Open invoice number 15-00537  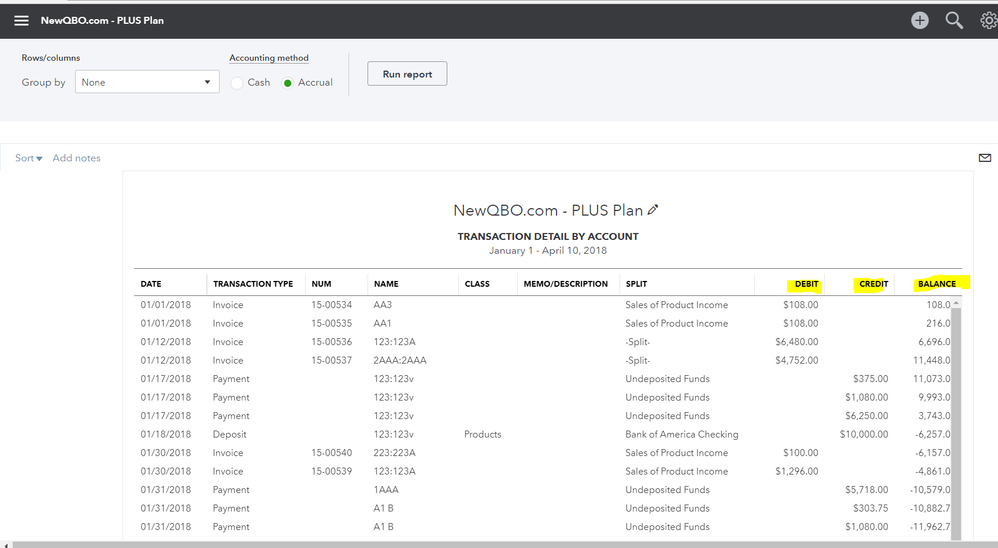coord(332,360)
